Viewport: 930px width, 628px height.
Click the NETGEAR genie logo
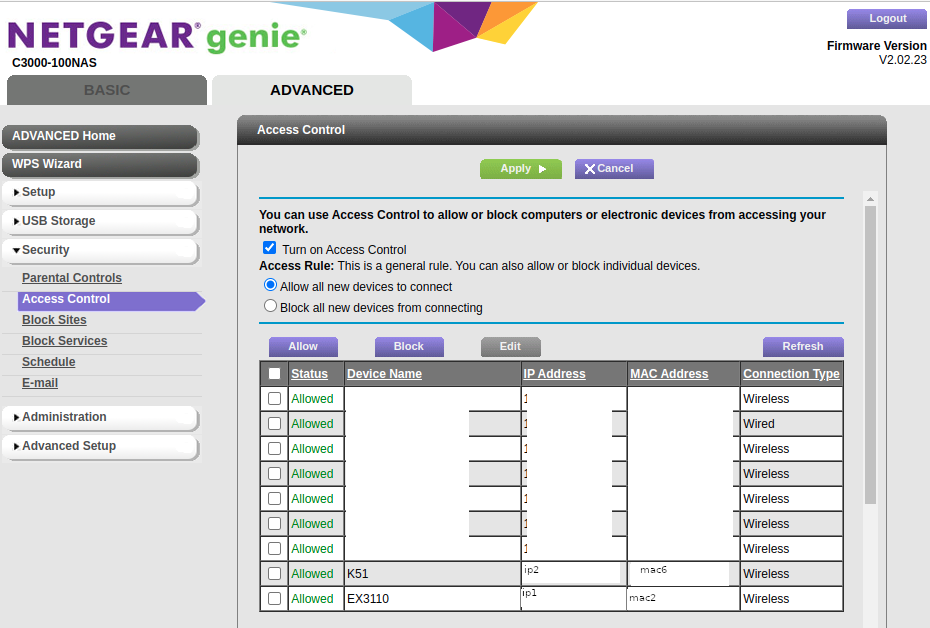coord(157,36)
